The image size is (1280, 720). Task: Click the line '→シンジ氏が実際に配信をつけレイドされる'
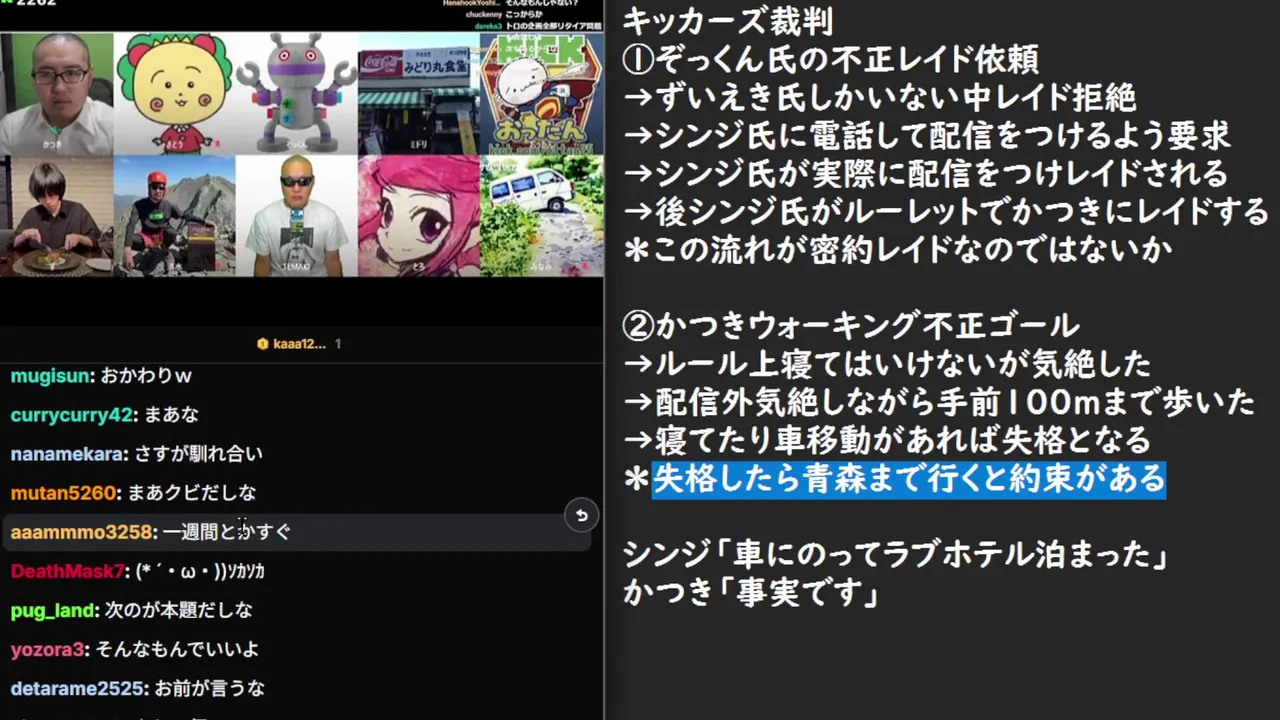click(x=925, y=173)
